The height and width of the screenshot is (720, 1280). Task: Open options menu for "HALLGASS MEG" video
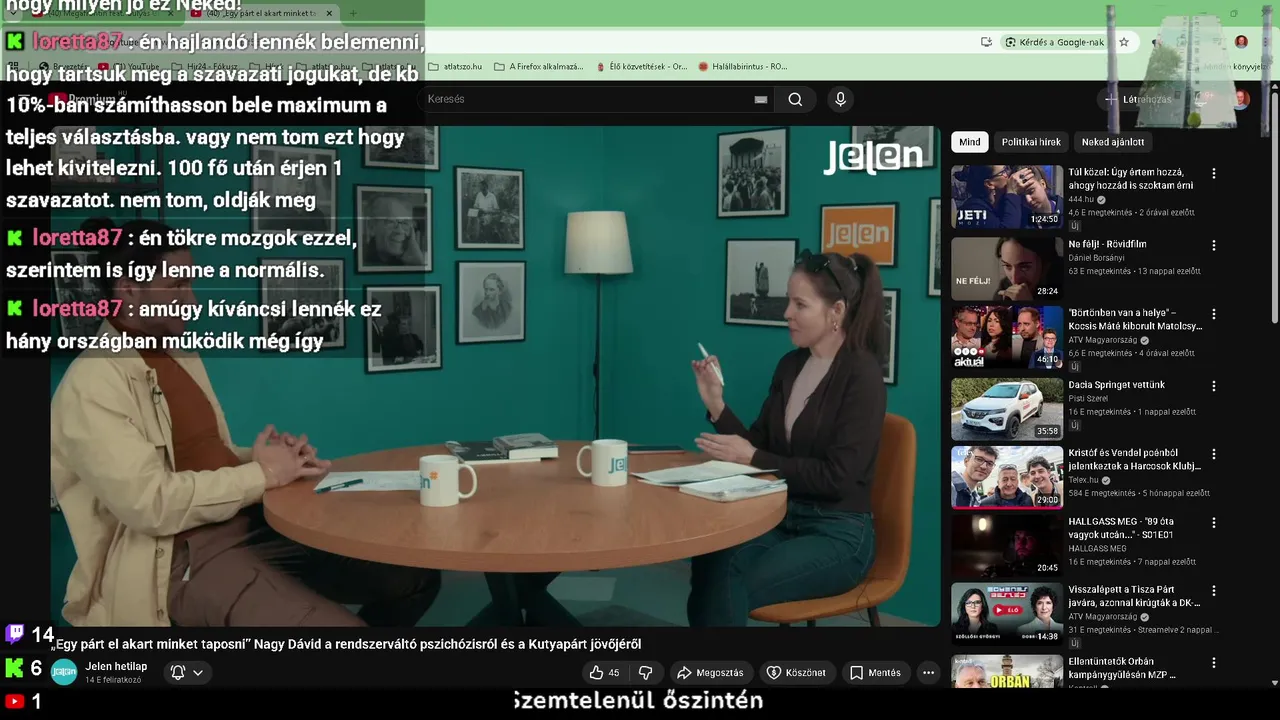click(x=1214, y=523)
